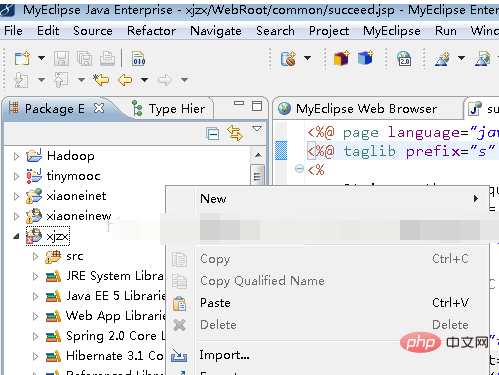Open the Navigate menu
This screenshot has height=375, width=499.
(x=216, y=31)
